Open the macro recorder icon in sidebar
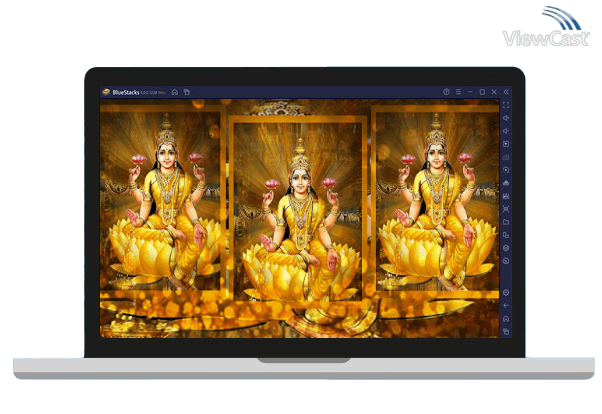This screenshot has height=414, width=602. [x=506, y=196]
